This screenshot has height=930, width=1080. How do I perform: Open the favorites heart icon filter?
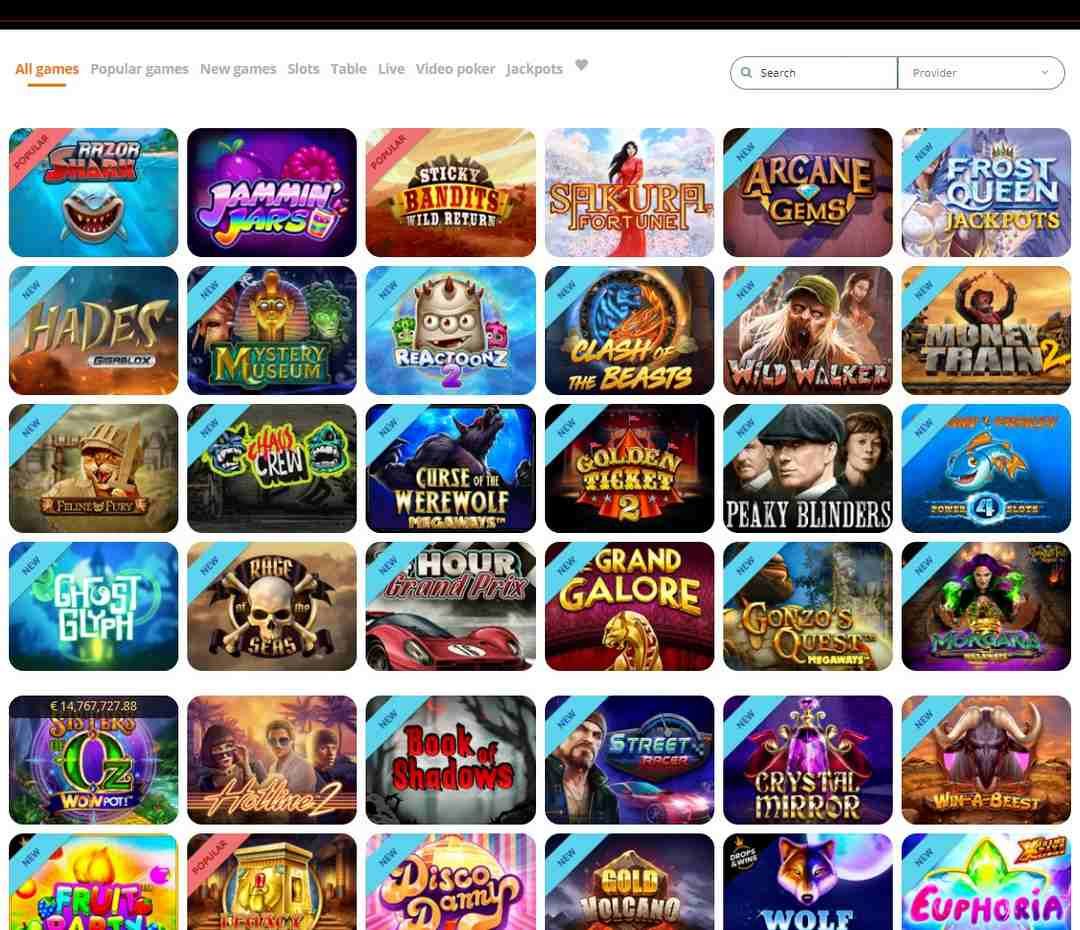click(581, 65)
